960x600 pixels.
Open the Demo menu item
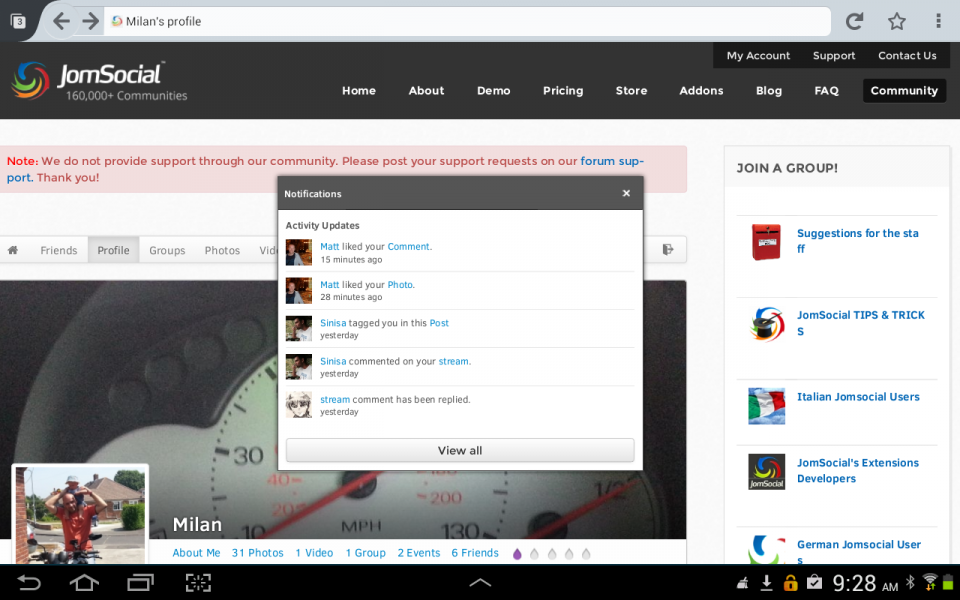[493, 91]
